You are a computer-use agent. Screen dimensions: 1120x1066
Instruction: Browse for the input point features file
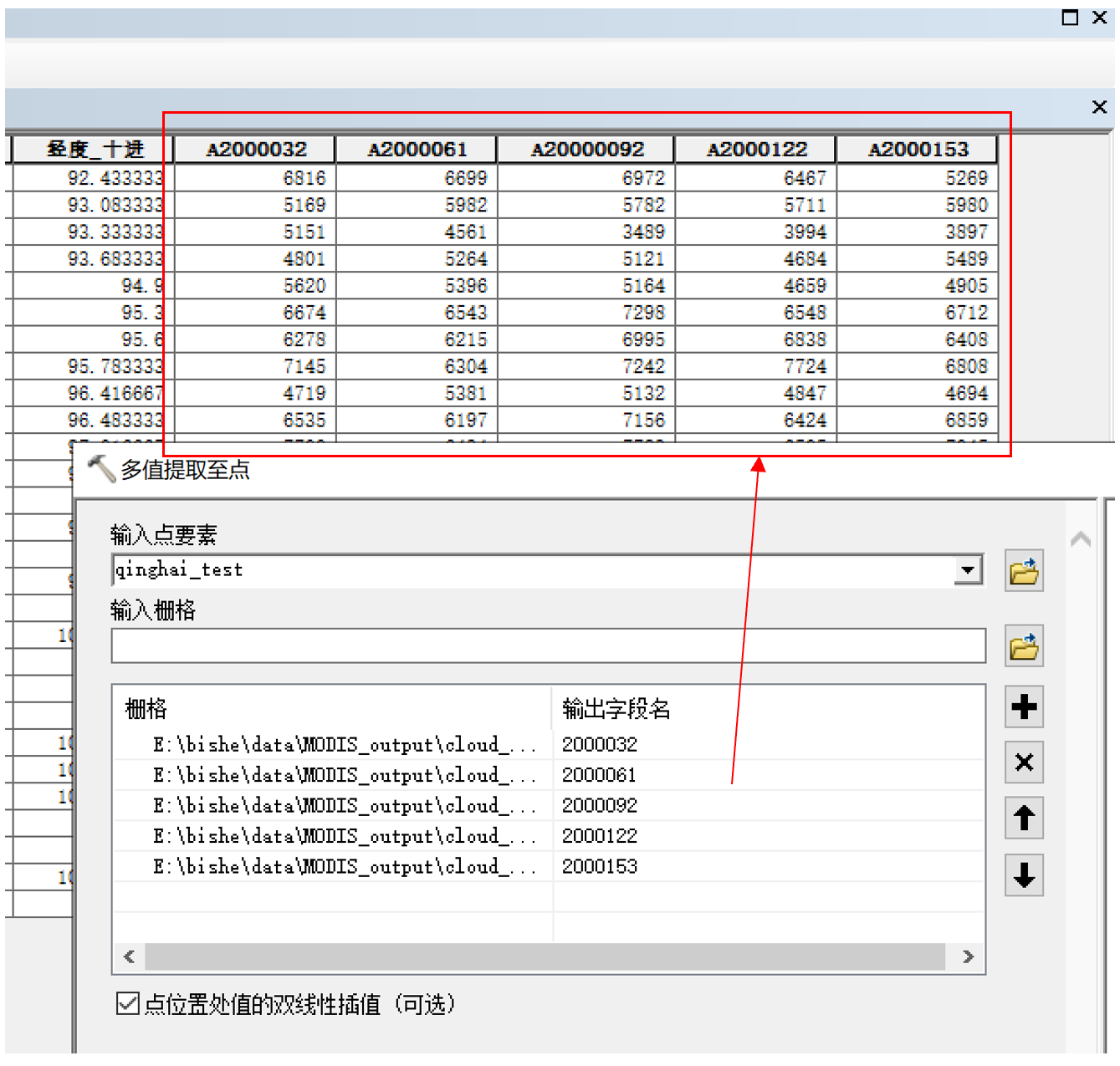tap(1024, 569)
